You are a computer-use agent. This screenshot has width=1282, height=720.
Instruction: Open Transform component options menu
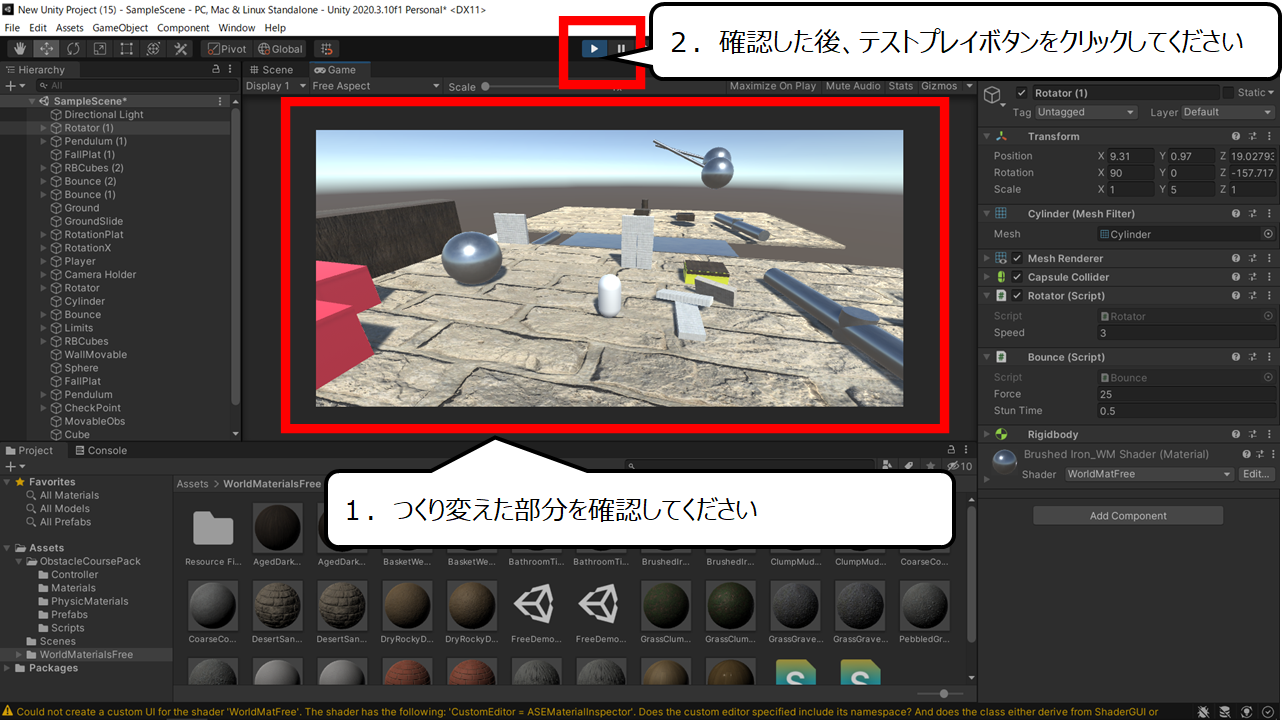click(x=1268, y=136)
